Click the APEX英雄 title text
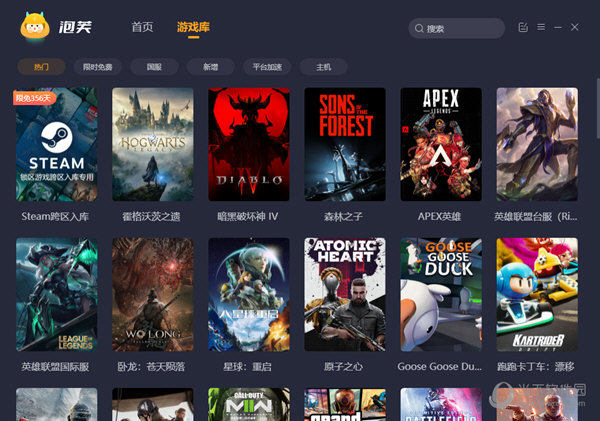600x421 pixels. (439, 217)
